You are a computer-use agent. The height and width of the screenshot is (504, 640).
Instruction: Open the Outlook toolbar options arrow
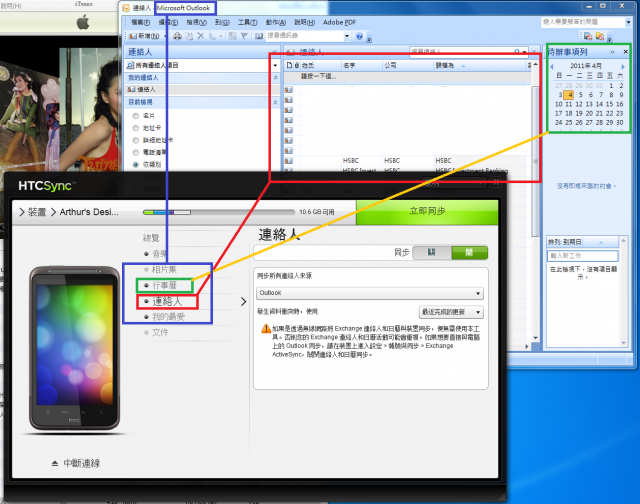click(369, 39)
